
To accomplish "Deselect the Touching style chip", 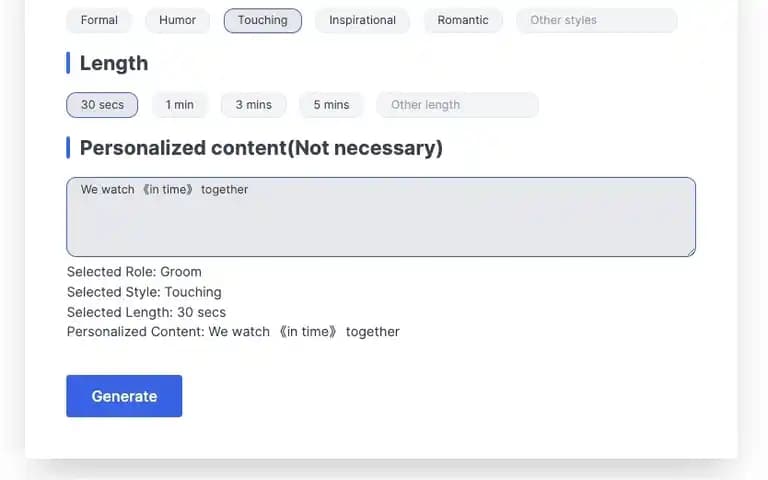I will tap(263, 21).
